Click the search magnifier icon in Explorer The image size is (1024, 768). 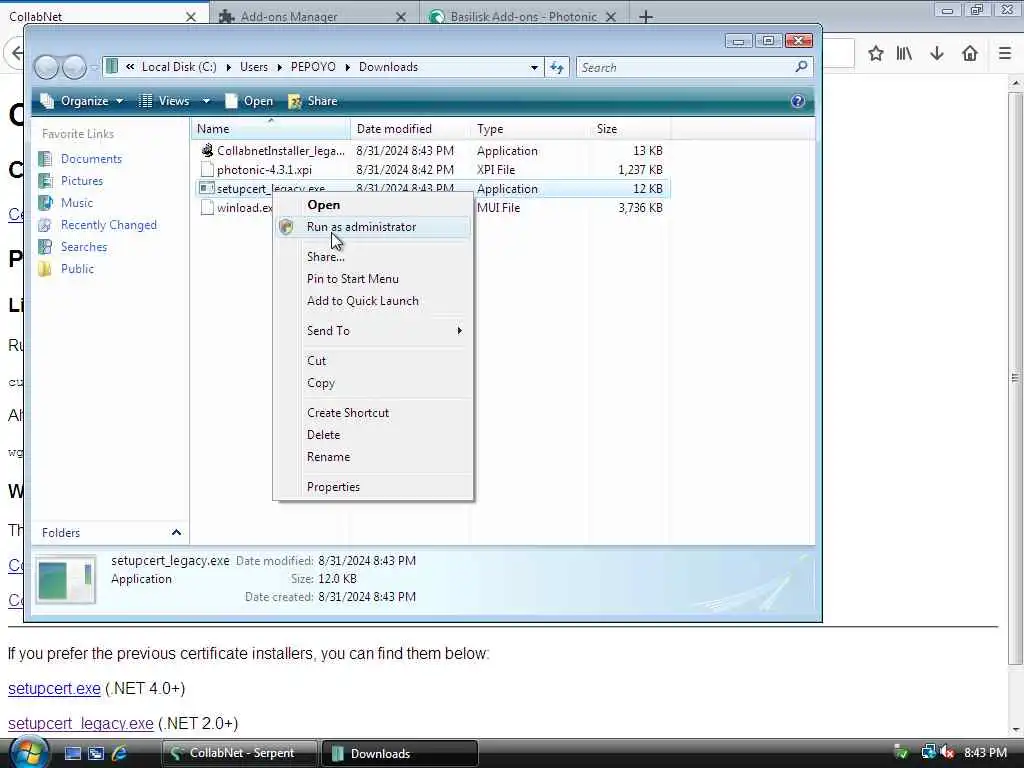801,67
